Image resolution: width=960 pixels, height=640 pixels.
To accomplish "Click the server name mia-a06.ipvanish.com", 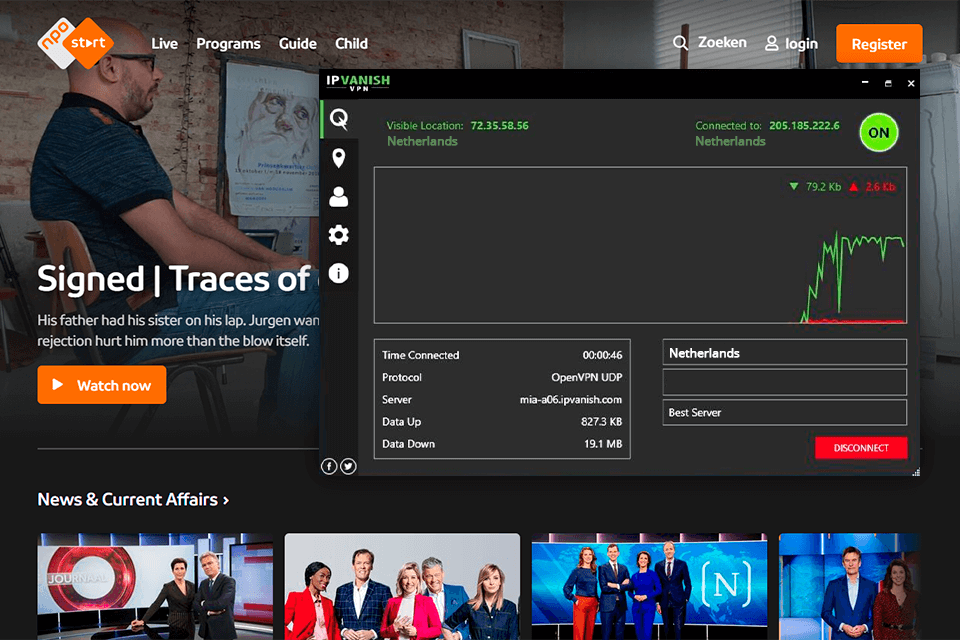I will 571,399.
